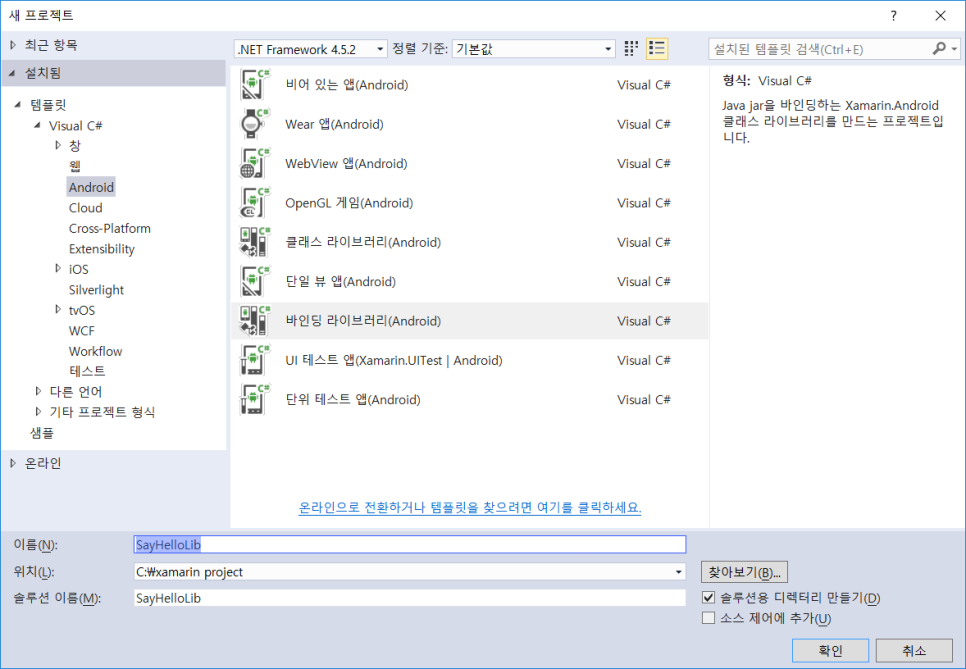966x669 pixels.
Task: Select WCF in the template tree
Action: tap(82, 331)
